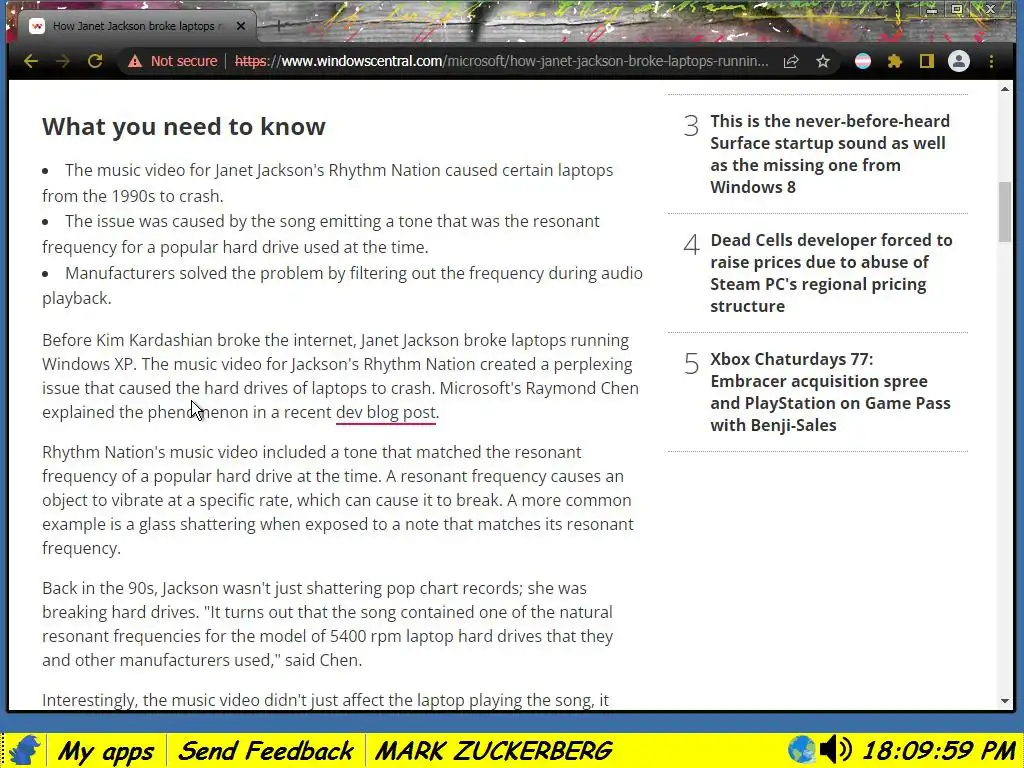Image resolution: width=1024 pixels, height=768 pixels.
Task: Open the Surface startup sound article
Action: pos(830,154)
